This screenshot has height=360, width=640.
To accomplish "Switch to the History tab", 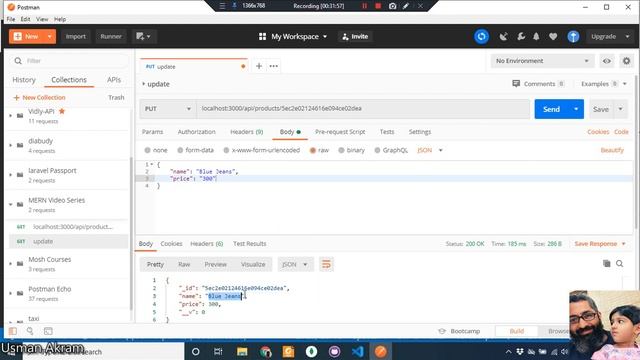I will point(24,80).
